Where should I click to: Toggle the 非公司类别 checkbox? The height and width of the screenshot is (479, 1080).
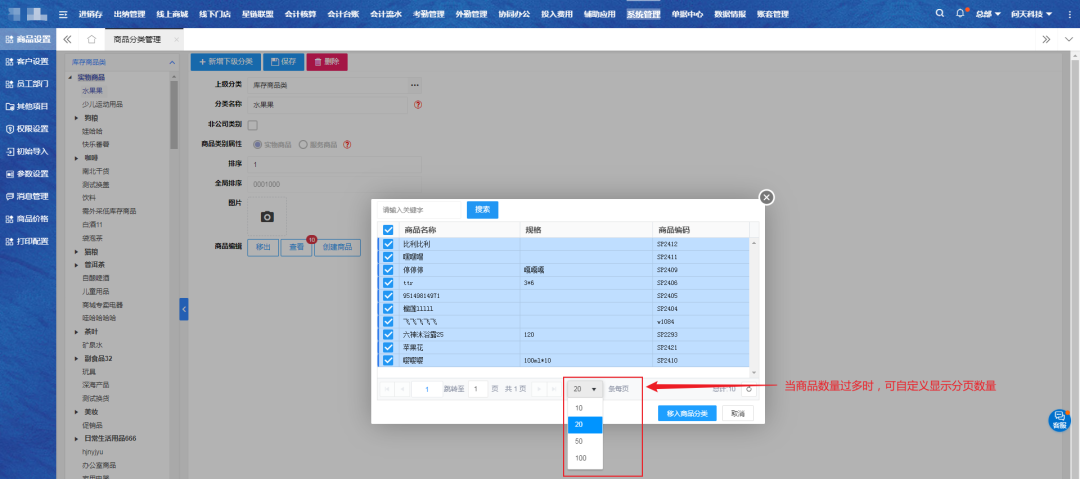pyautogui.click(x=252, y=125)
